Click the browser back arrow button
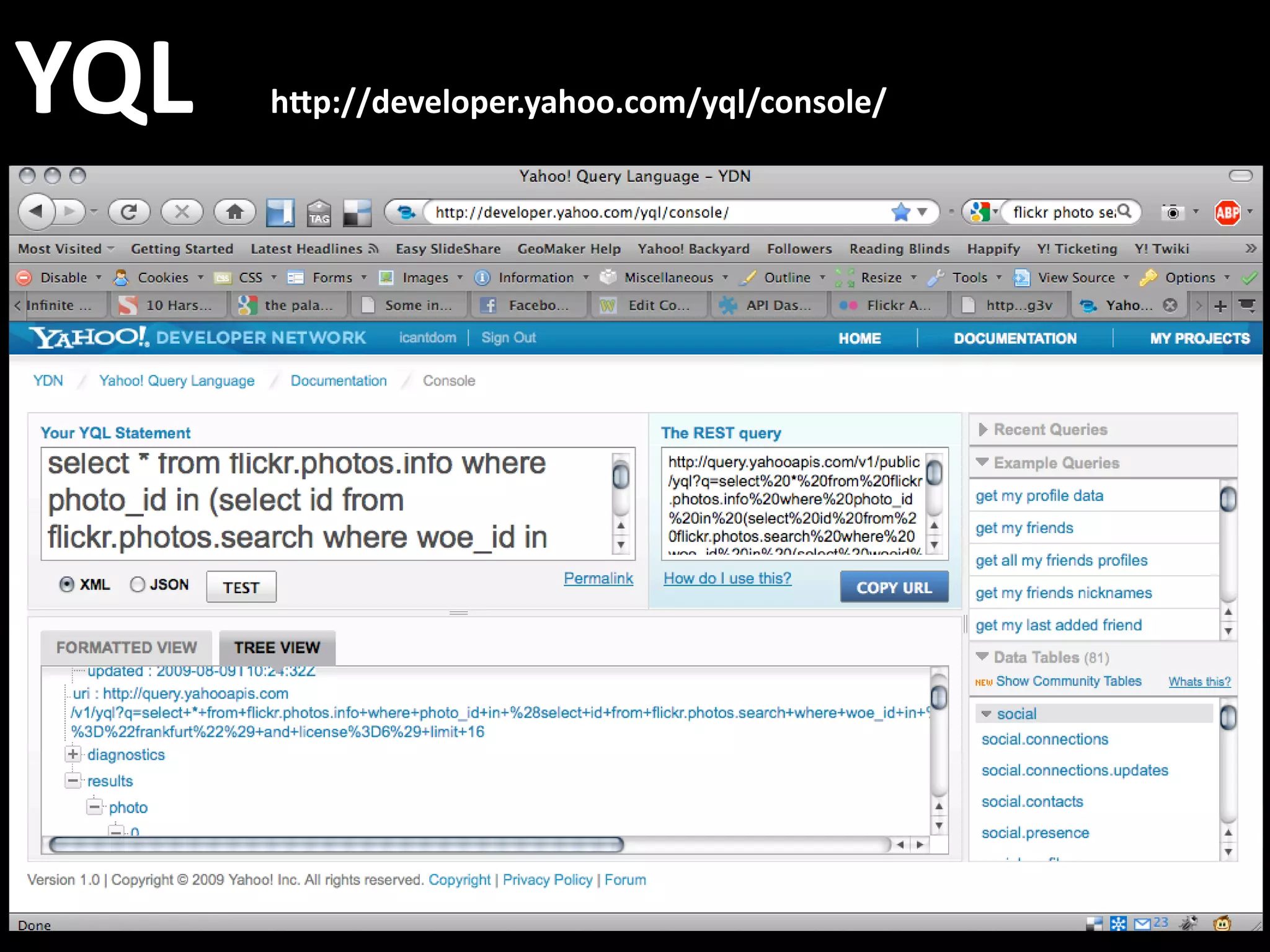This screenshot has height=952, width=1270. pos(37,213)
